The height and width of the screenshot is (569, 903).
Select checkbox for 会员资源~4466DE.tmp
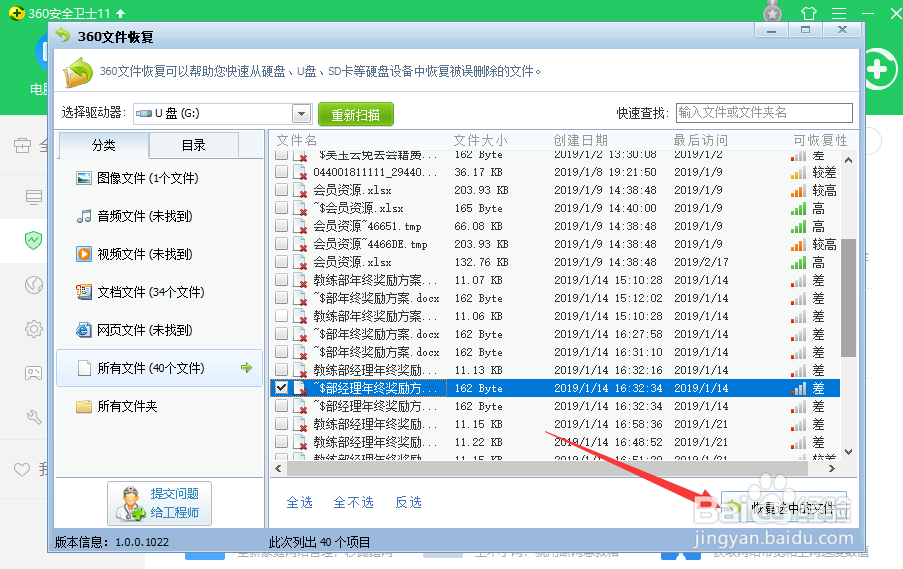[x=281, y=244]
